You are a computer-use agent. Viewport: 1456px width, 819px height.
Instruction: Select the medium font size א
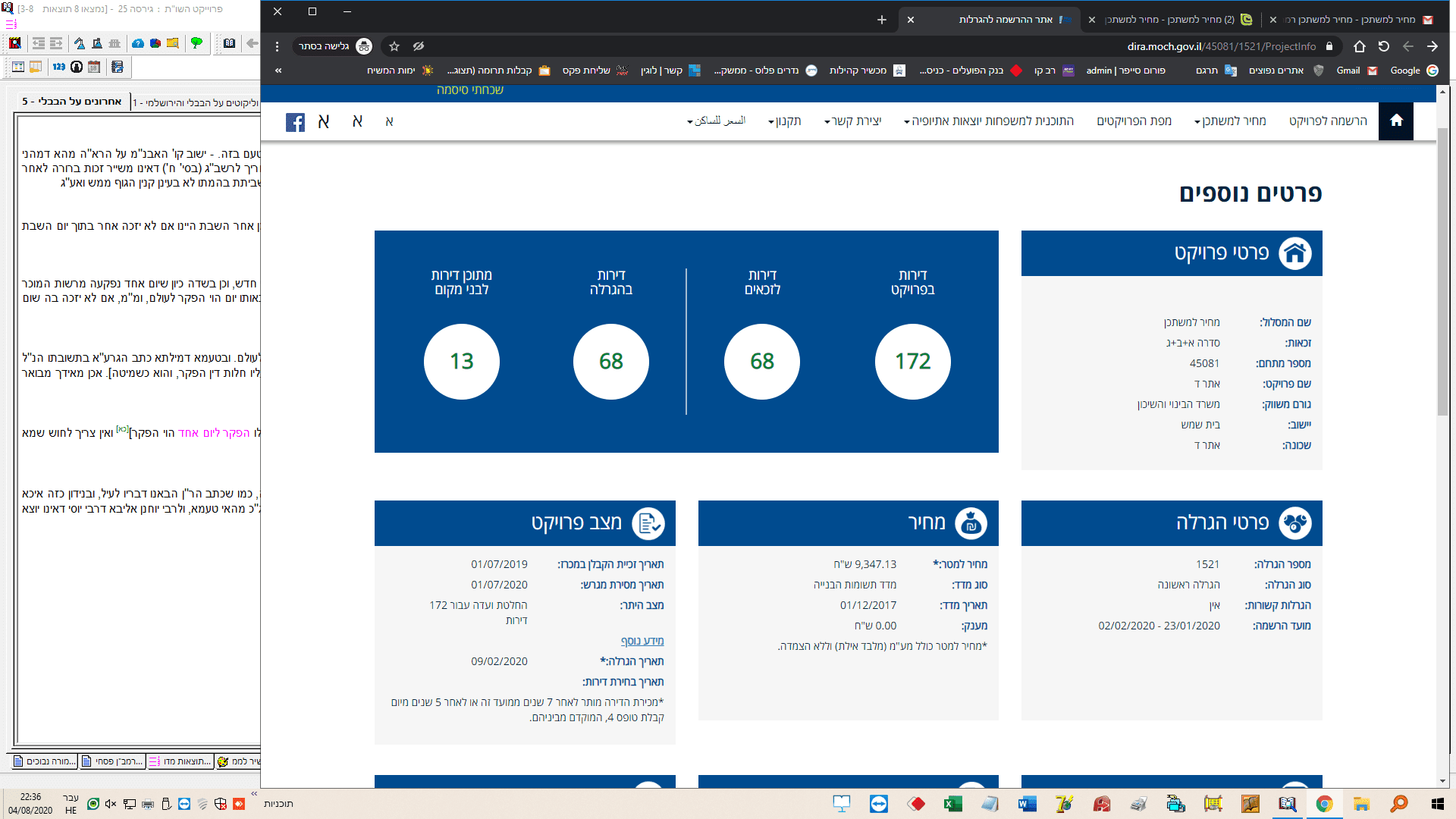pyautogui.click(x=357, y=121)
